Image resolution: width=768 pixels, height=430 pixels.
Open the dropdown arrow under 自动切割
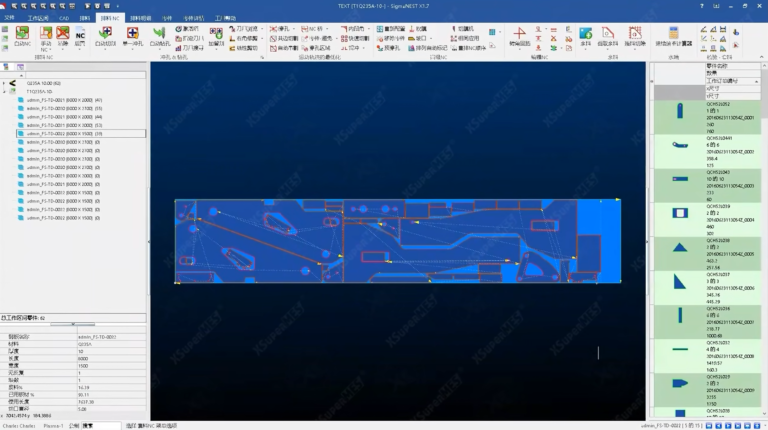105,49
